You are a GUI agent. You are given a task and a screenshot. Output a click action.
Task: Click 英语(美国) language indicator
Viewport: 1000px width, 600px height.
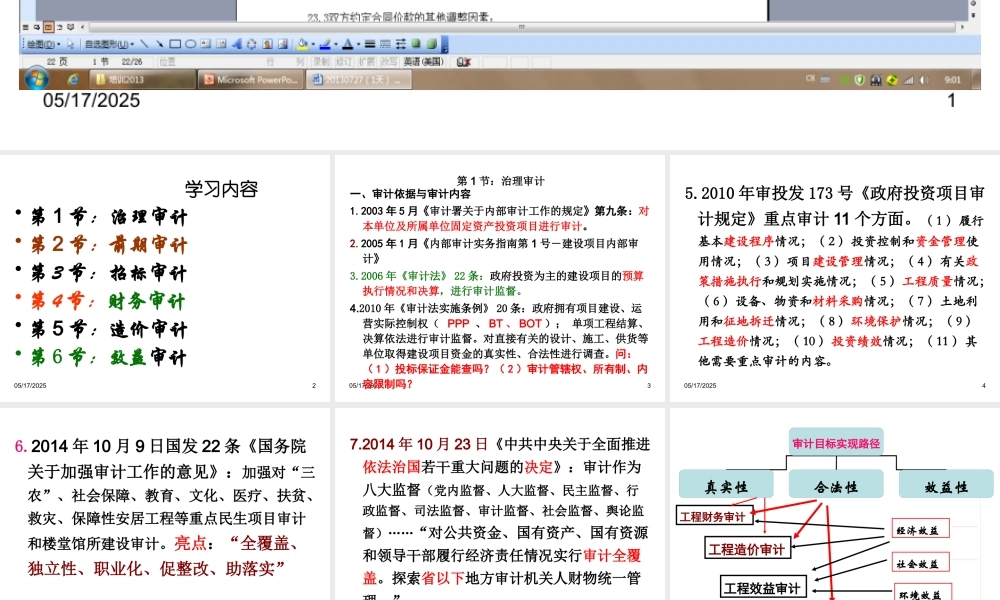(423, 62)
